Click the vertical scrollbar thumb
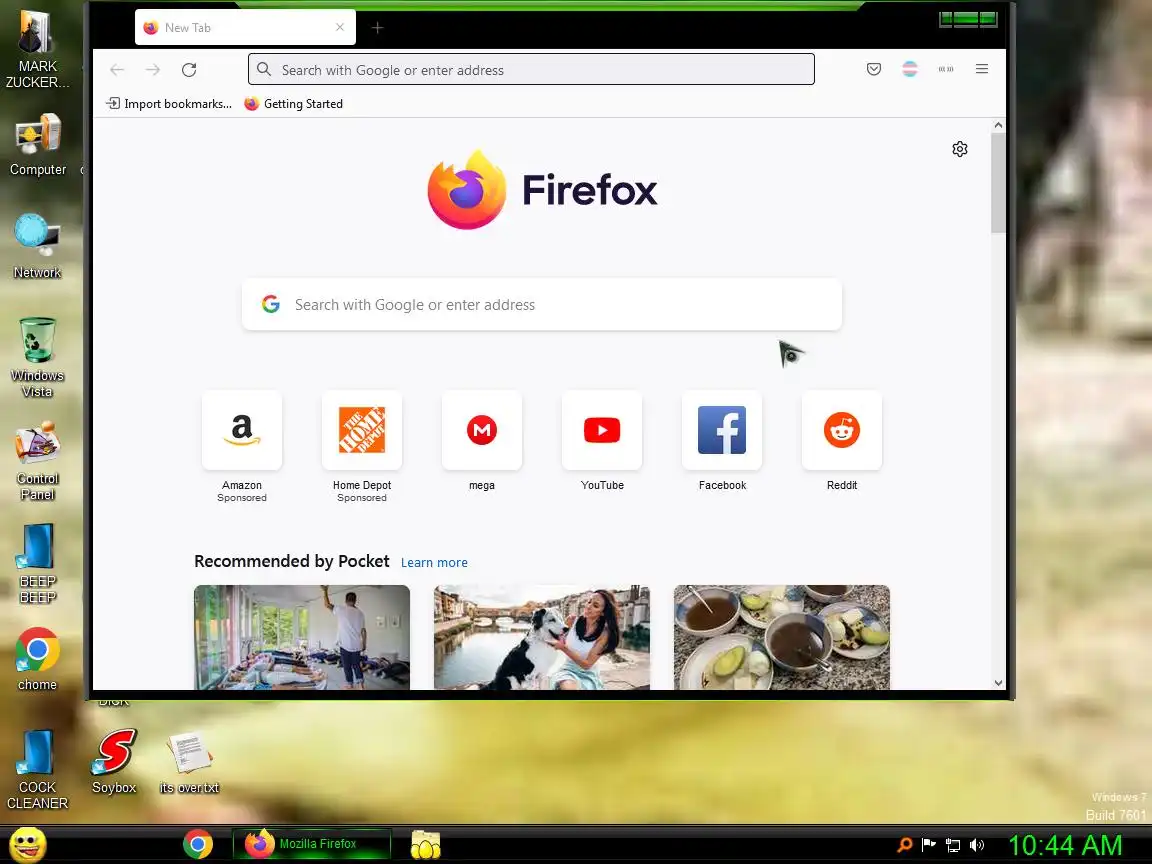Image resolution: width=1152 pixels, height=864 pixels. coord(998,184)
